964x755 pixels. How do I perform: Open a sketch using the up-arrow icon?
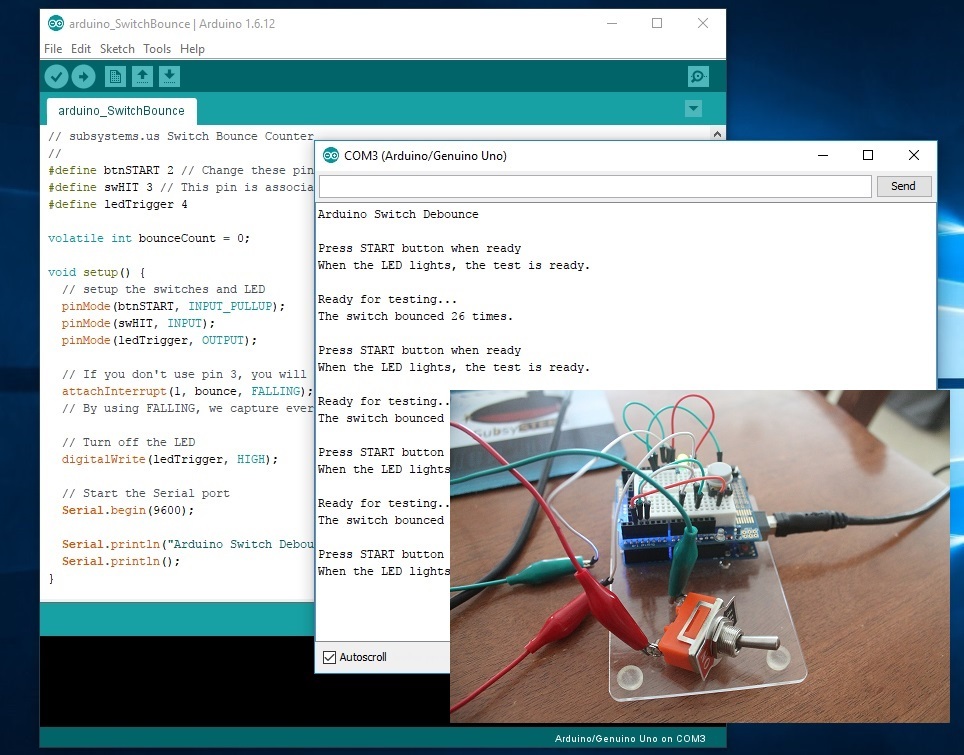click(142, 77)
